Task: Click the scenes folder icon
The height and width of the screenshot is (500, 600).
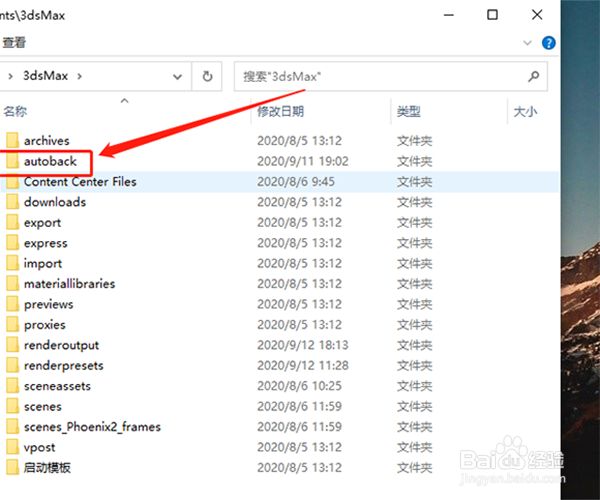Action: tap(12, 406)
